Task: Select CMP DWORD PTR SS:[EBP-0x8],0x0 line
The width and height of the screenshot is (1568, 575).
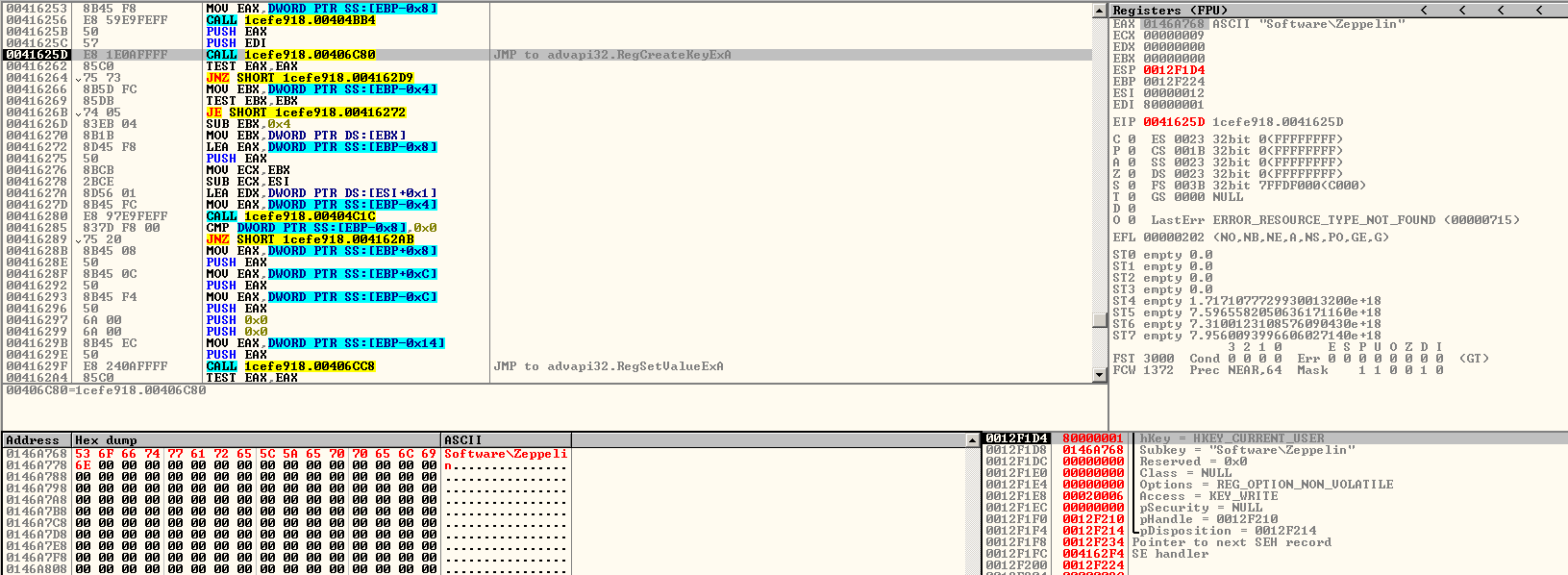Action: click(x=321, y=228)
